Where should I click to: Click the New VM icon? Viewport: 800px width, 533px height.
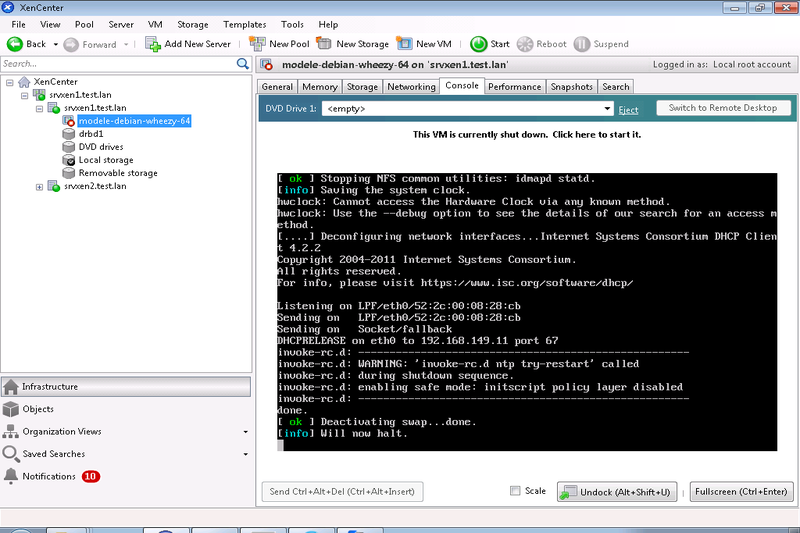[x=404, y=43]
